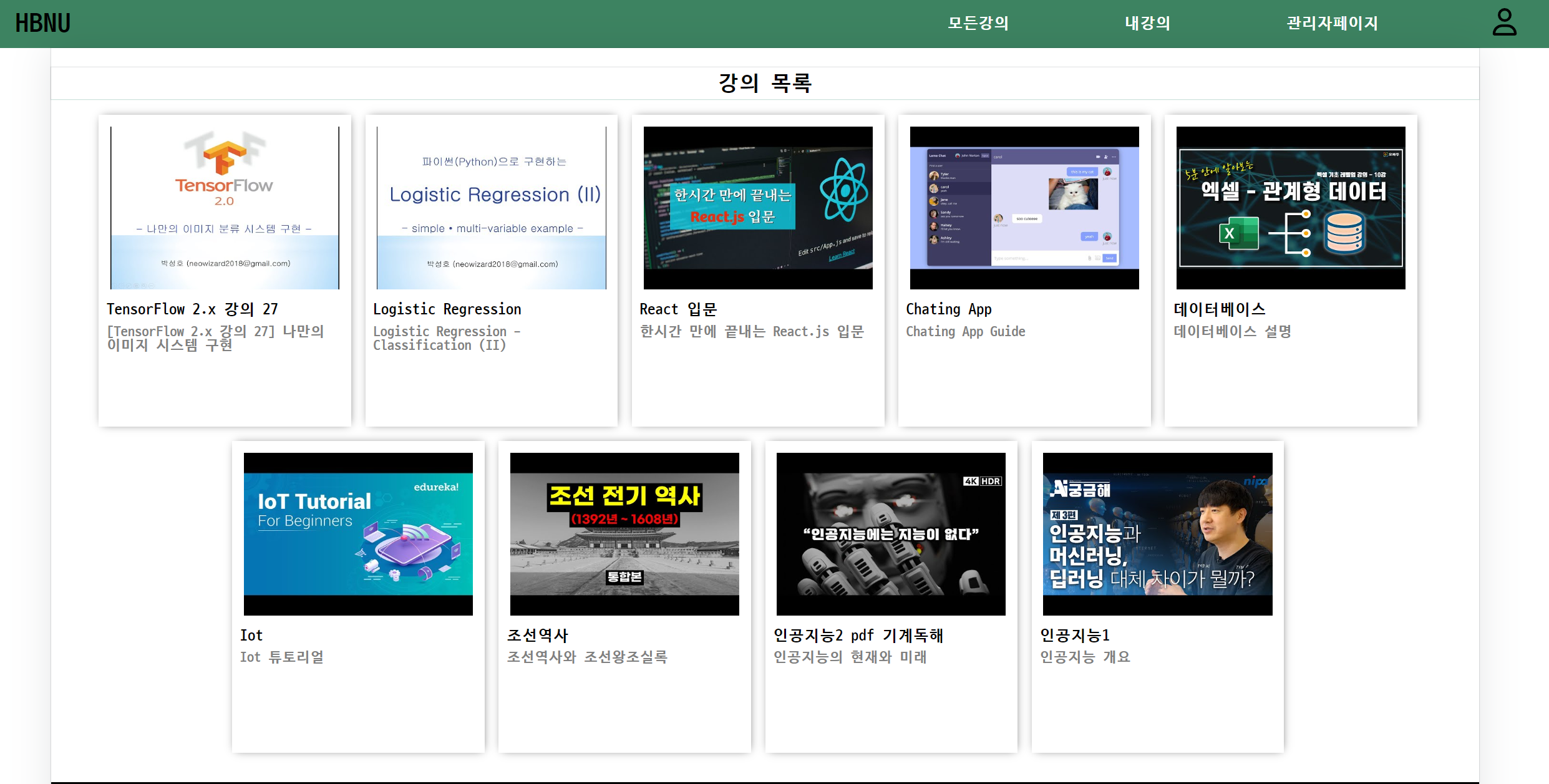Select title 'Logistic Regression'

click(x=447, y=309)
